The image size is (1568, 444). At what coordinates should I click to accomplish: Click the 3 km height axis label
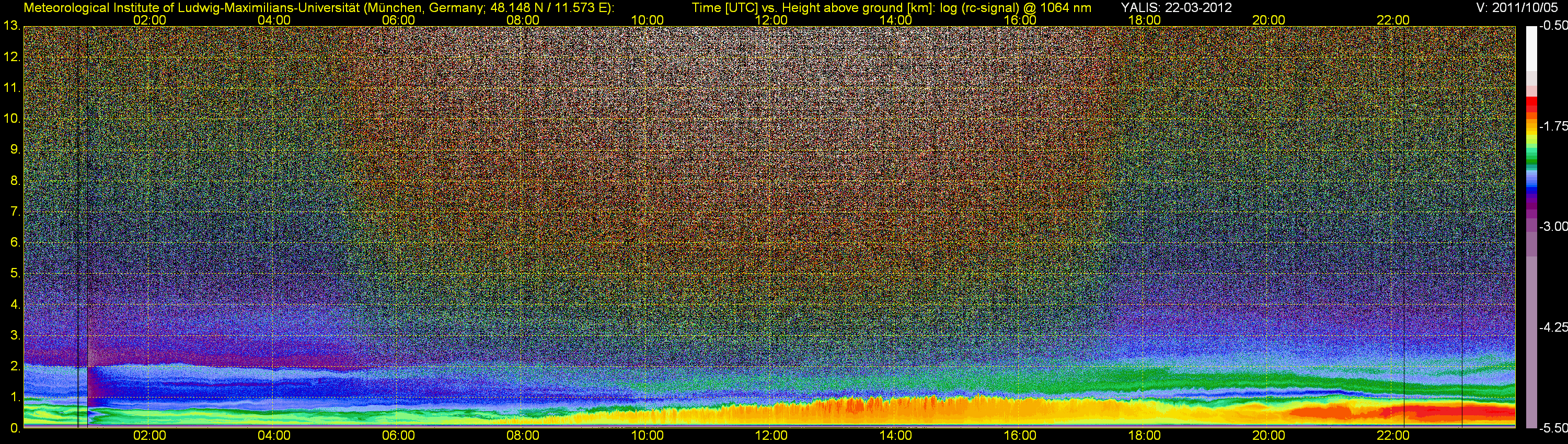(x=15, y=336)
